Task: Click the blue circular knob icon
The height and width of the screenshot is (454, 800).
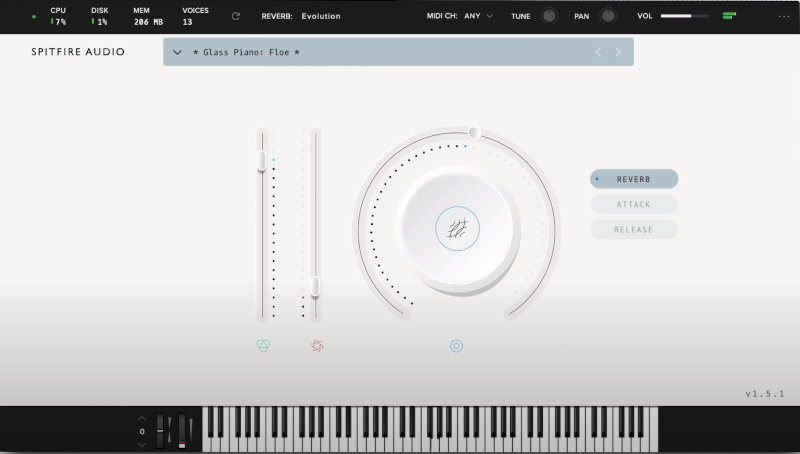Action: [457, 346]
